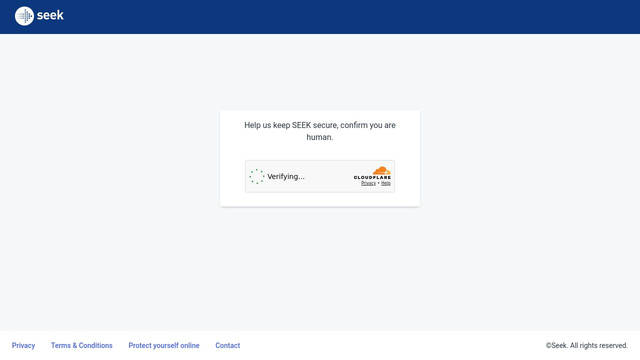
Task: Open Terms & Conditions link
Action: point(82,345)
